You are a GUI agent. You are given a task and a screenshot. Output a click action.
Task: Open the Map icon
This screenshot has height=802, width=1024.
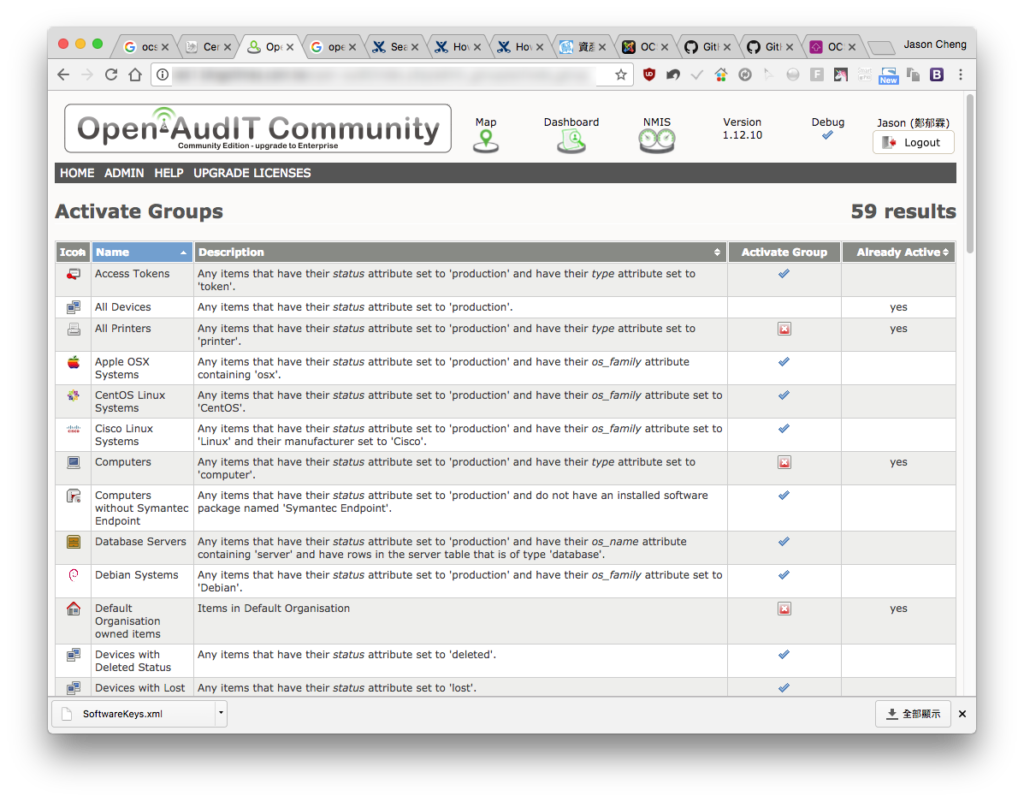485,141
